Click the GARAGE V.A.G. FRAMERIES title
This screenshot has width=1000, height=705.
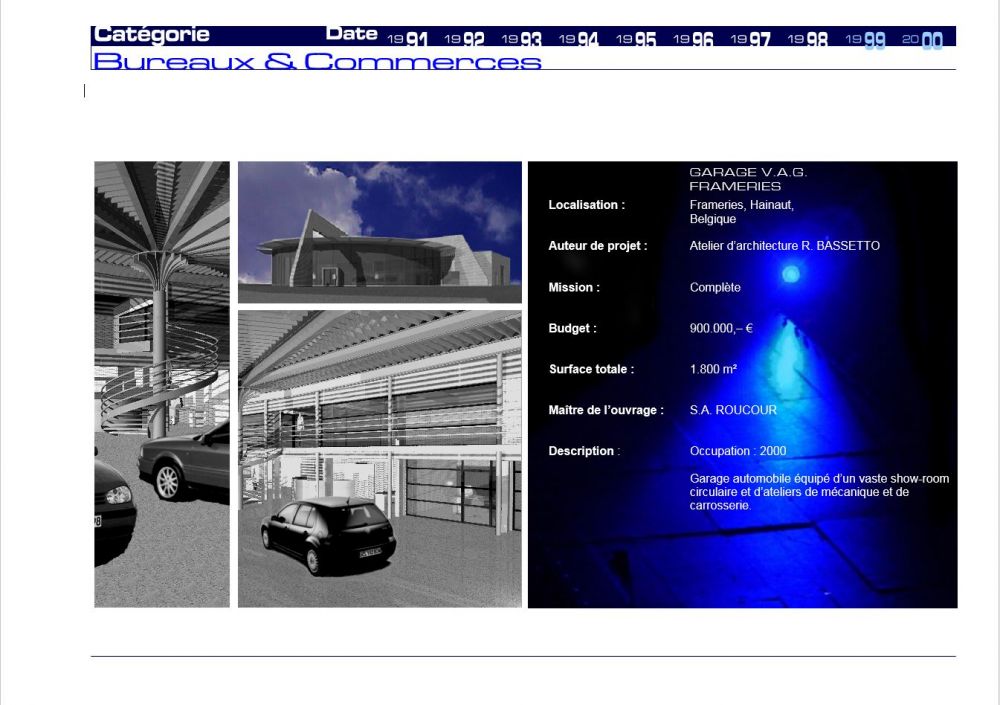(748, 179)
